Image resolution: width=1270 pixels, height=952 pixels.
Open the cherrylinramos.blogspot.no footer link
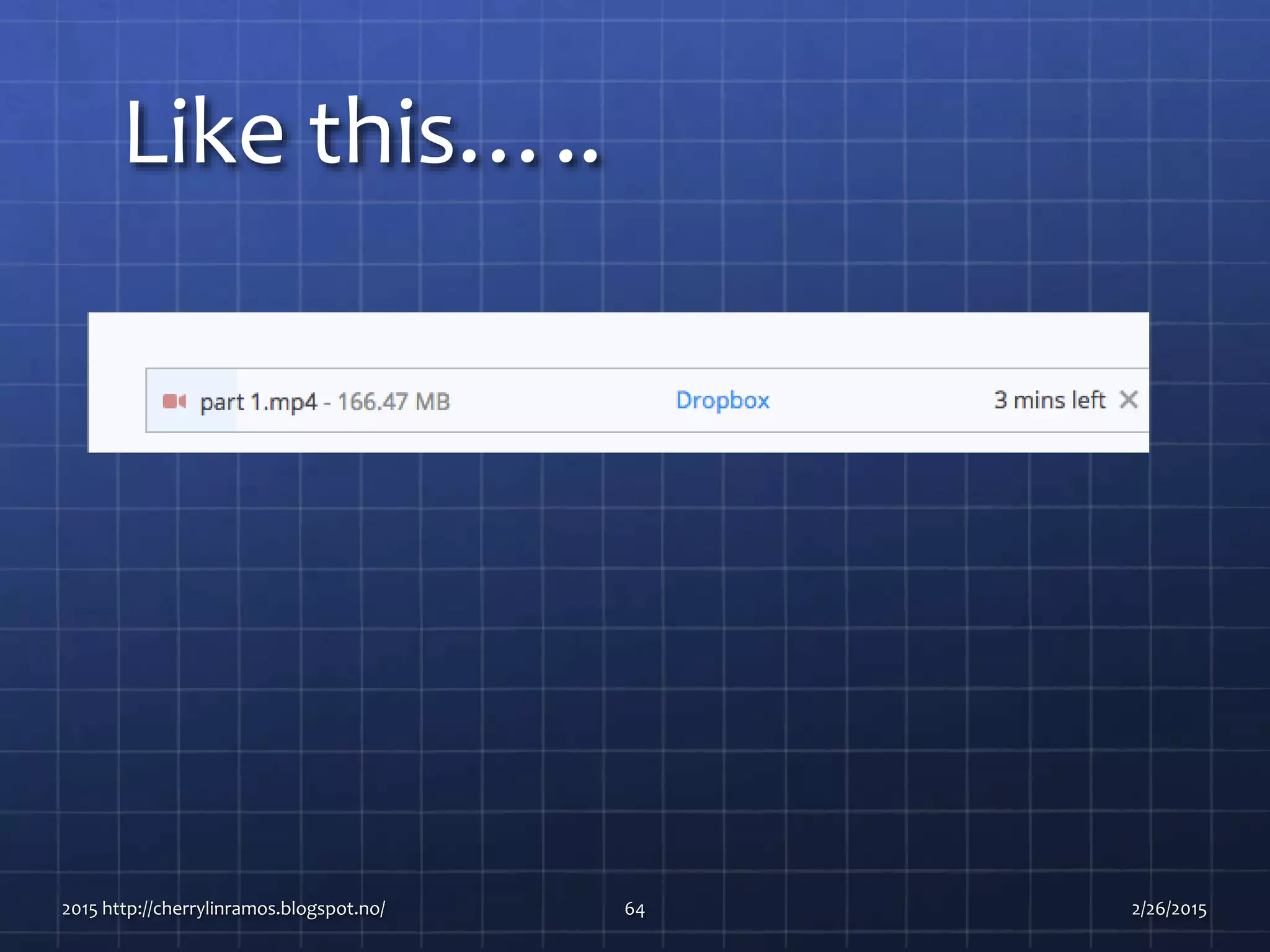(243, 909)
